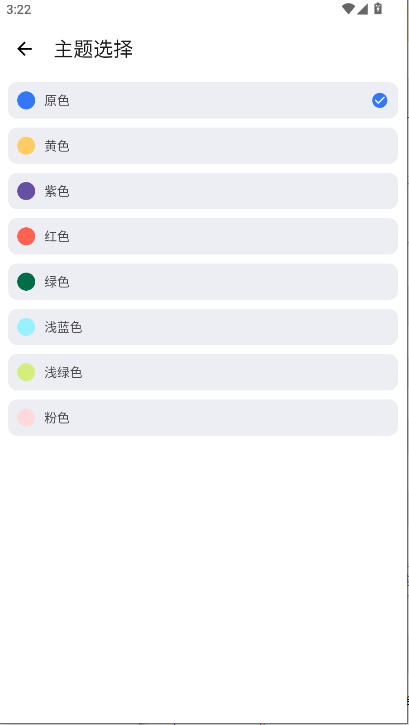Click the dark green color circle
Image resolution: width=409 pixels, height=725 pixels.
[26, 282]
